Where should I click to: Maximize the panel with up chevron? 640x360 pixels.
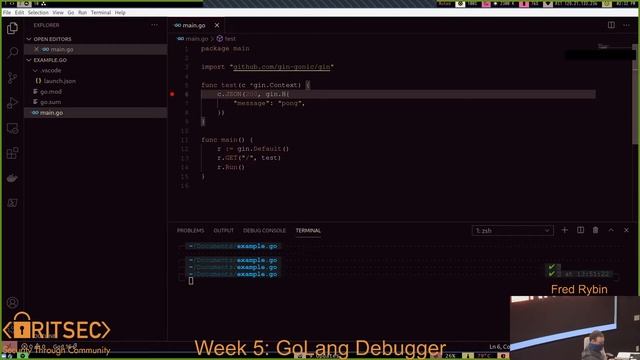(x=611, y=230)
